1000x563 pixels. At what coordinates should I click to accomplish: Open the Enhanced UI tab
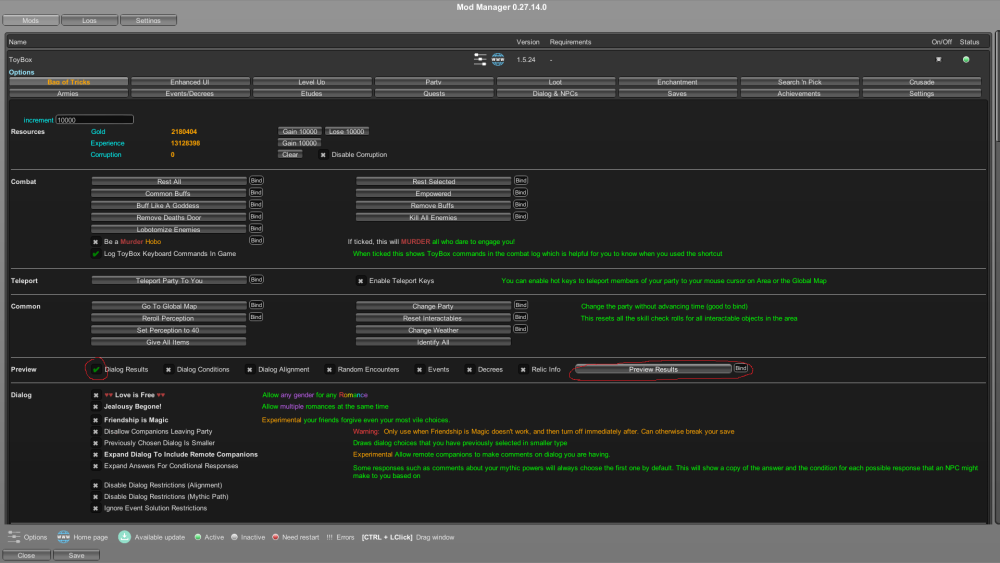point(190,82)
